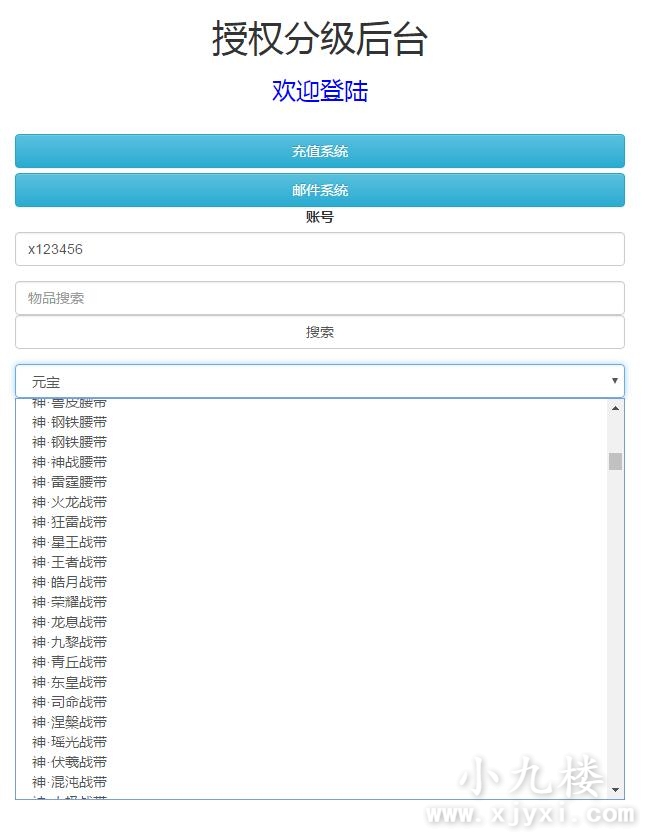This screenshot has height=837, width=645.
Task: Select the 神·龙息战带 entry
Action: (70, 622)
